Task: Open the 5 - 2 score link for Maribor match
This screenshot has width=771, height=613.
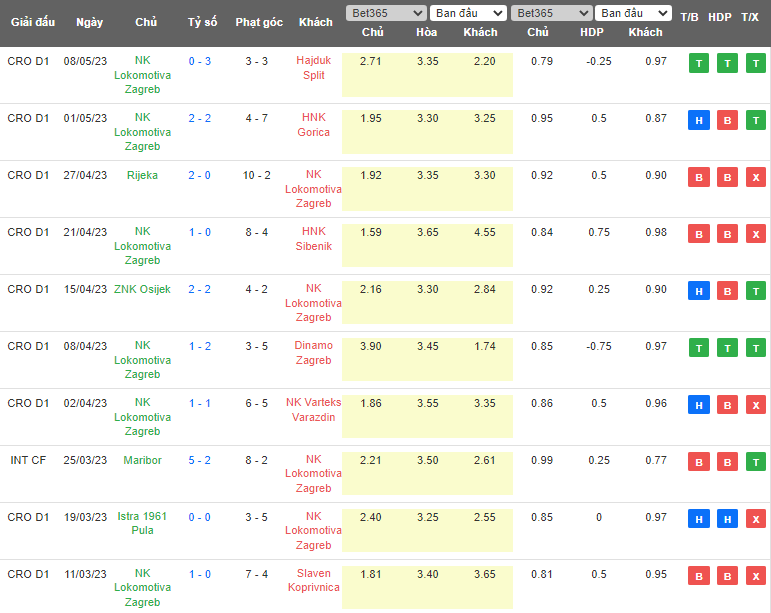Action: 200,460
